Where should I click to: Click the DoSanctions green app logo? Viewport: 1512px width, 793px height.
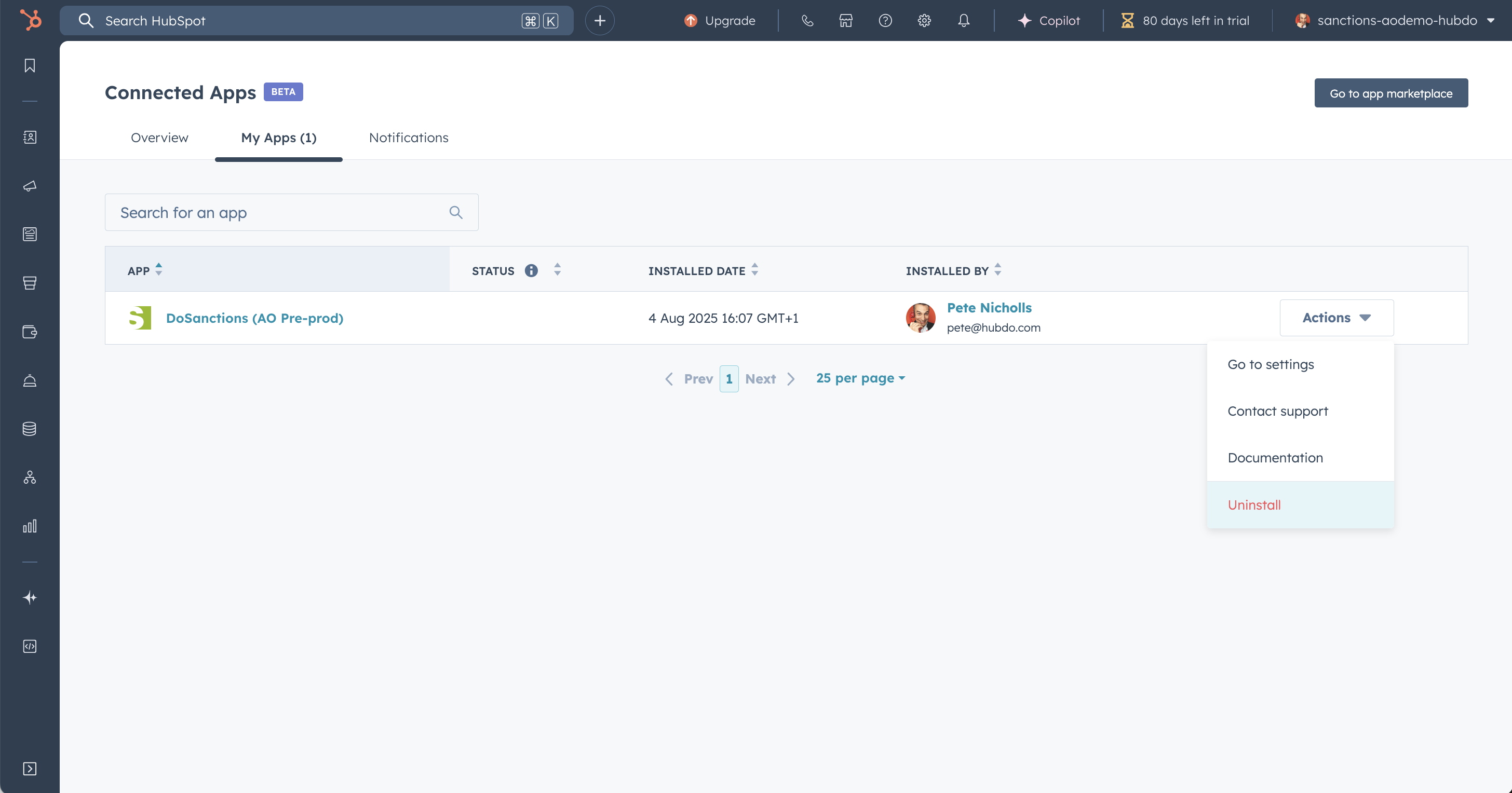pos(140,318)
